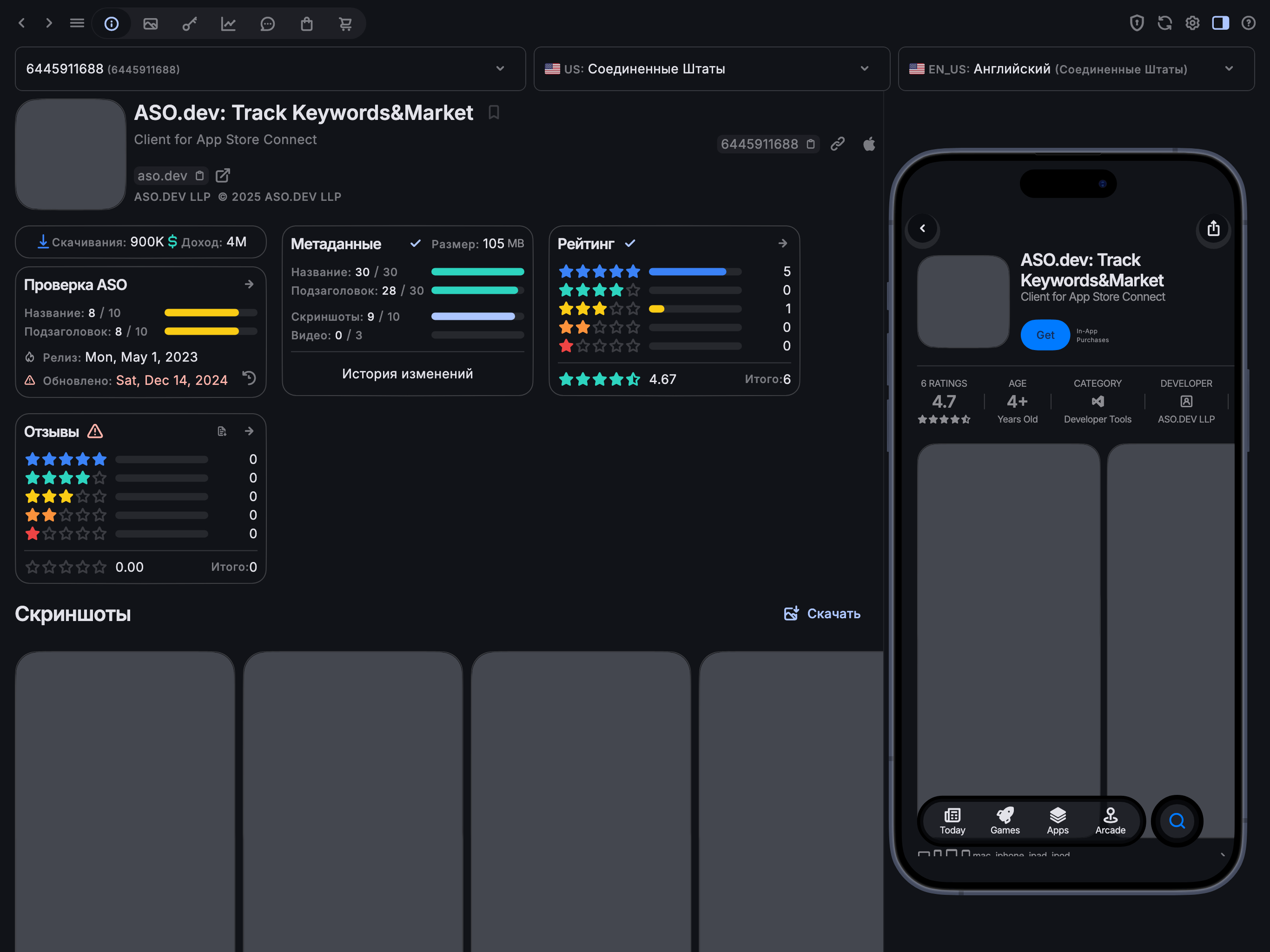Click the Доход 4M revenue stat
The image size is (1270, 952).
coord(207,242)
